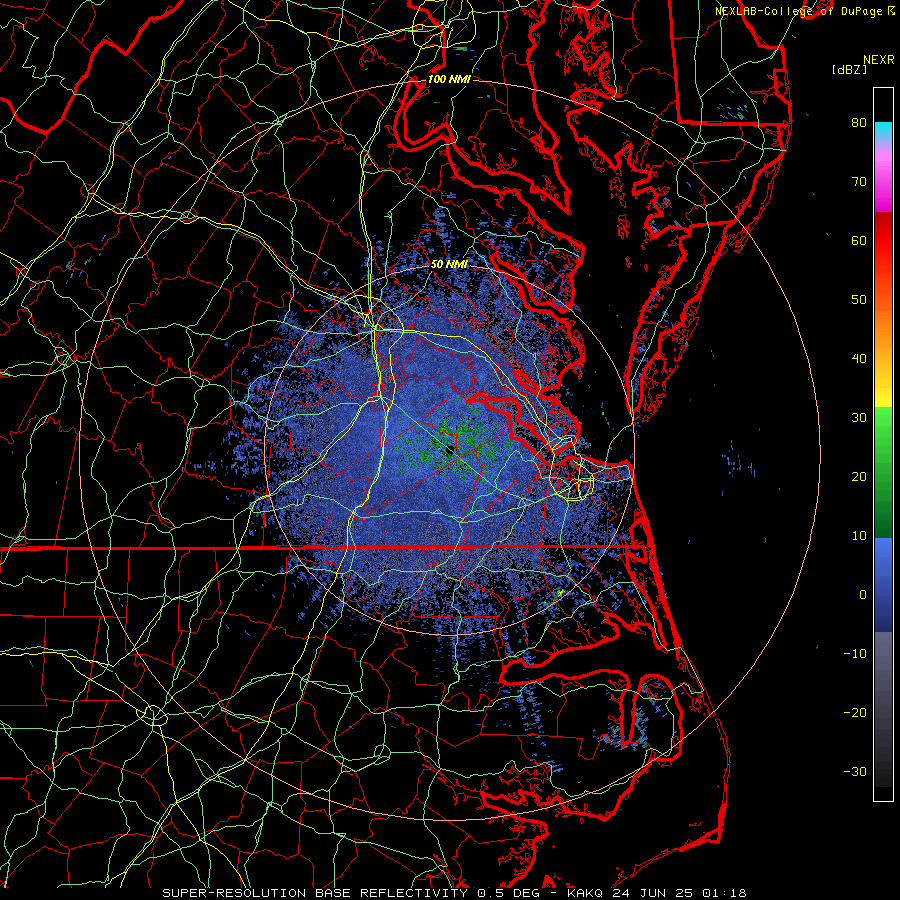The image size is (900, 900).
Task: Click the '50 NMI' range ring label
Action: coord(449,264)
